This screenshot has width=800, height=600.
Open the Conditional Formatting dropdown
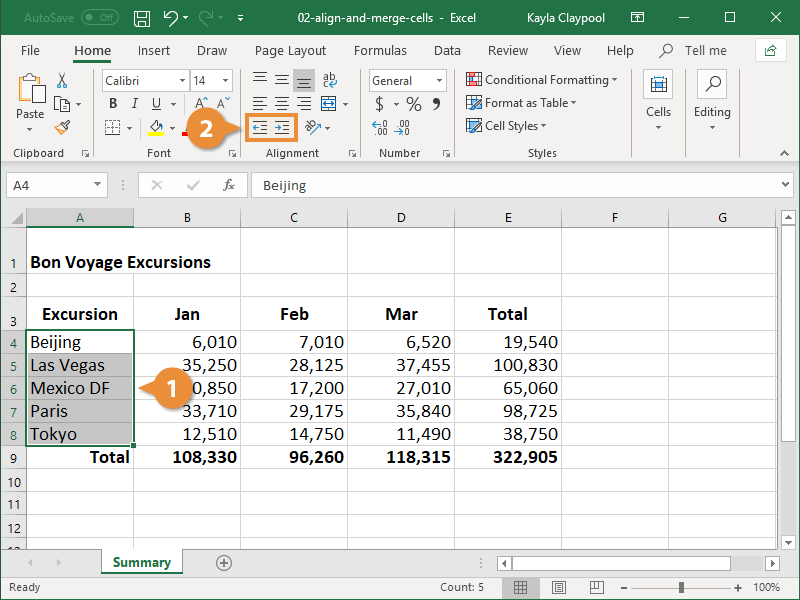[x=541, y=80]
